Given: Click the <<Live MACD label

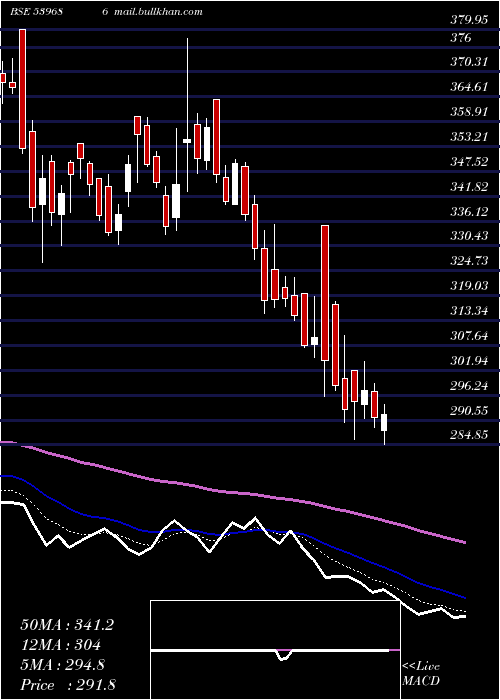Looking at the screenshot, I should [421, 674].
